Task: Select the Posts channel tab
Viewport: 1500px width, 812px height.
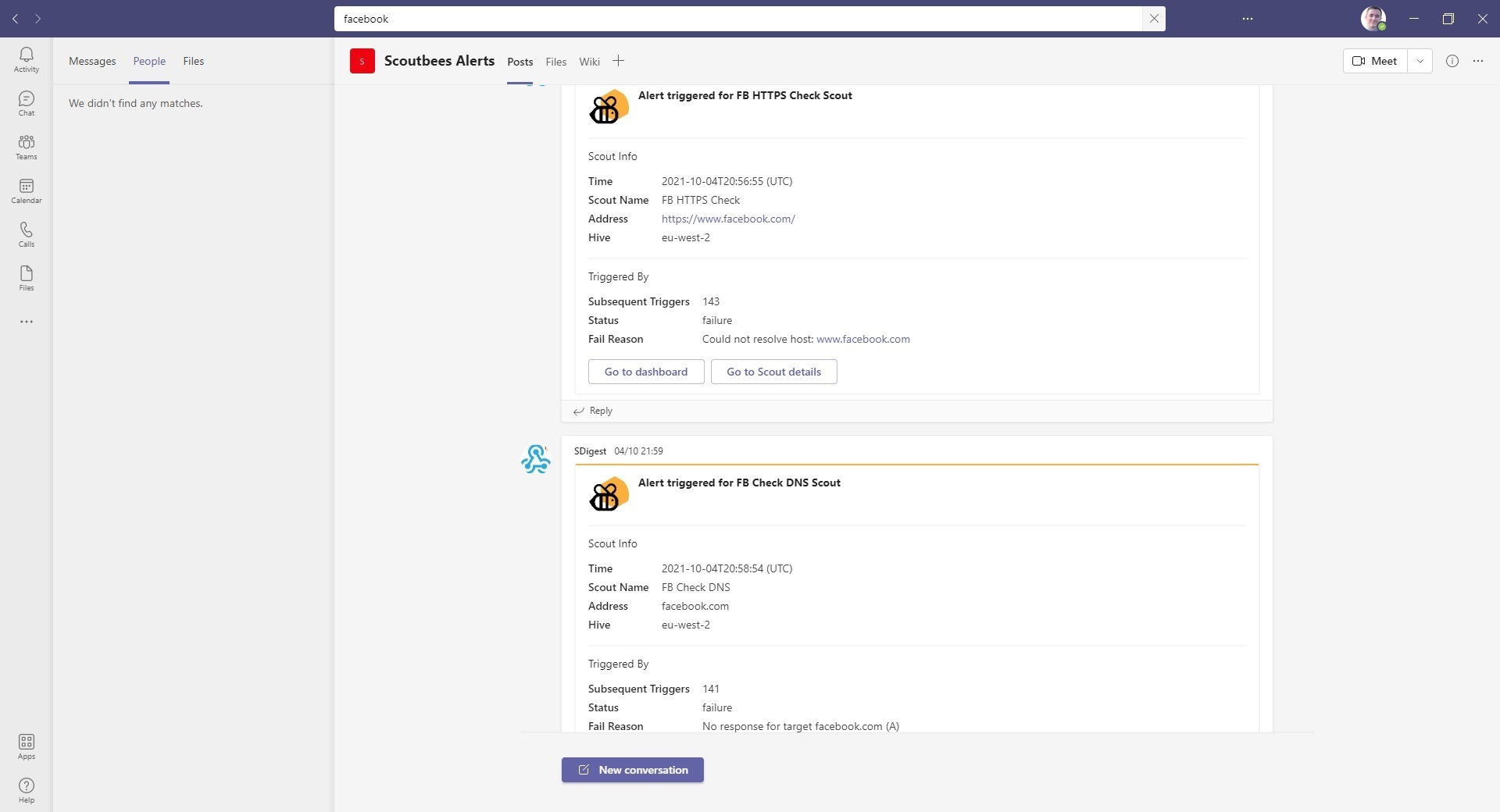Action: pyautogui.click(x=520, y=62)
